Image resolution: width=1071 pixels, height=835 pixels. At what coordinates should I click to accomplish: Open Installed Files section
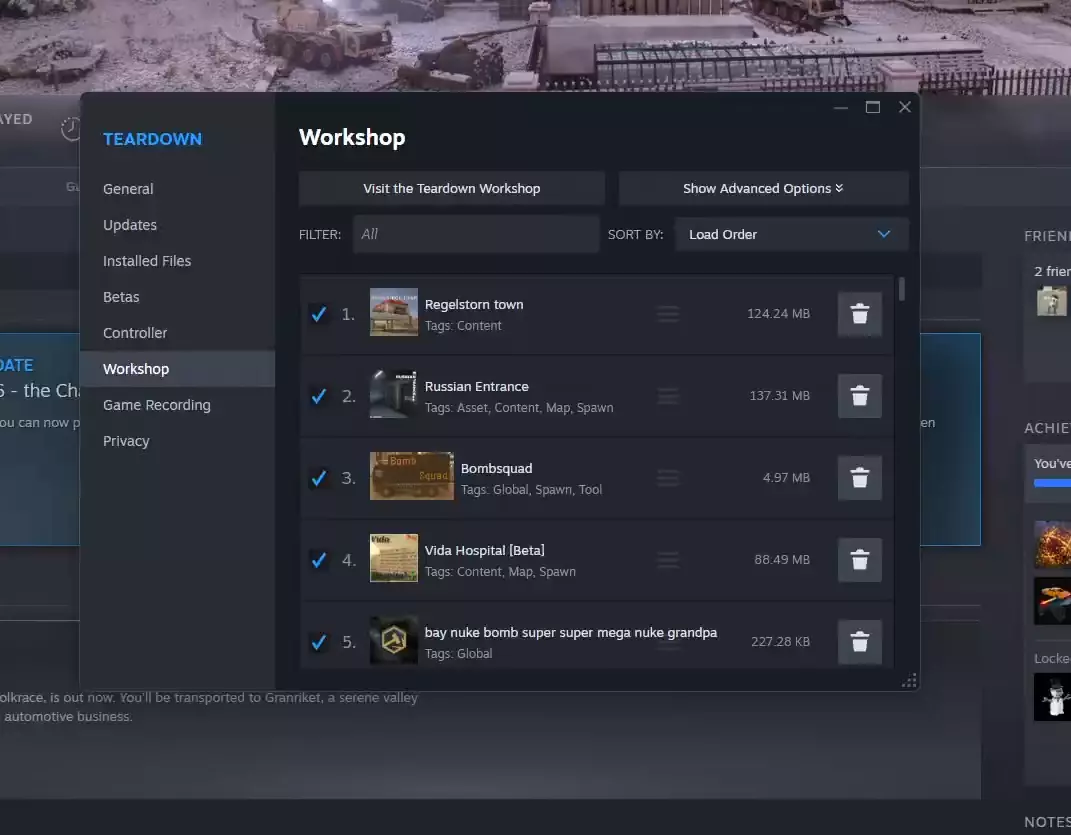[x=178, y=261]
